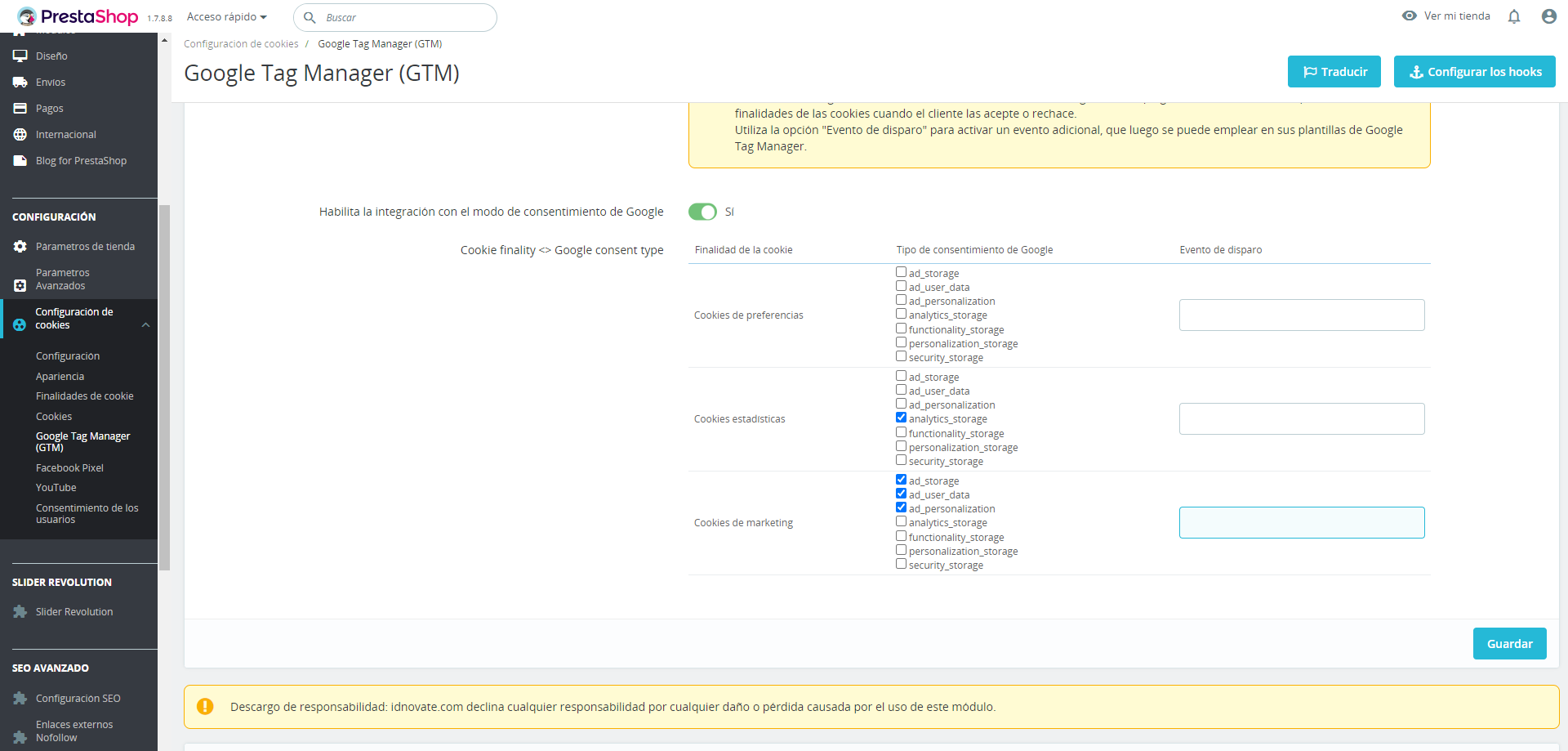Go to Finalidades de cookie

pos(85,396)
